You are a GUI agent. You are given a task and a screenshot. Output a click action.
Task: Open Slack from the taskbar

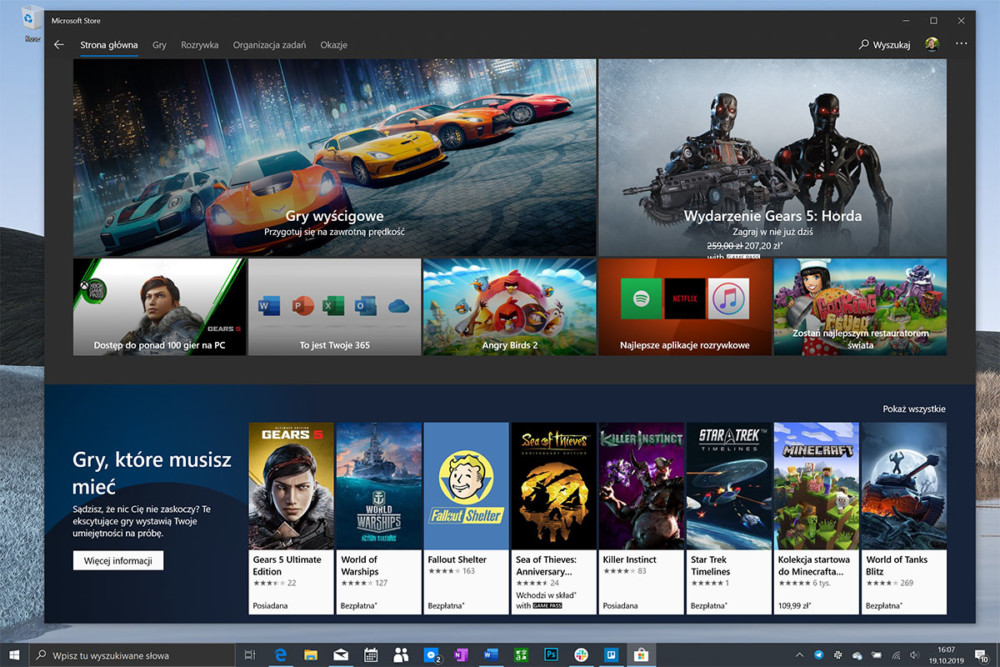(x=581, y=655)
